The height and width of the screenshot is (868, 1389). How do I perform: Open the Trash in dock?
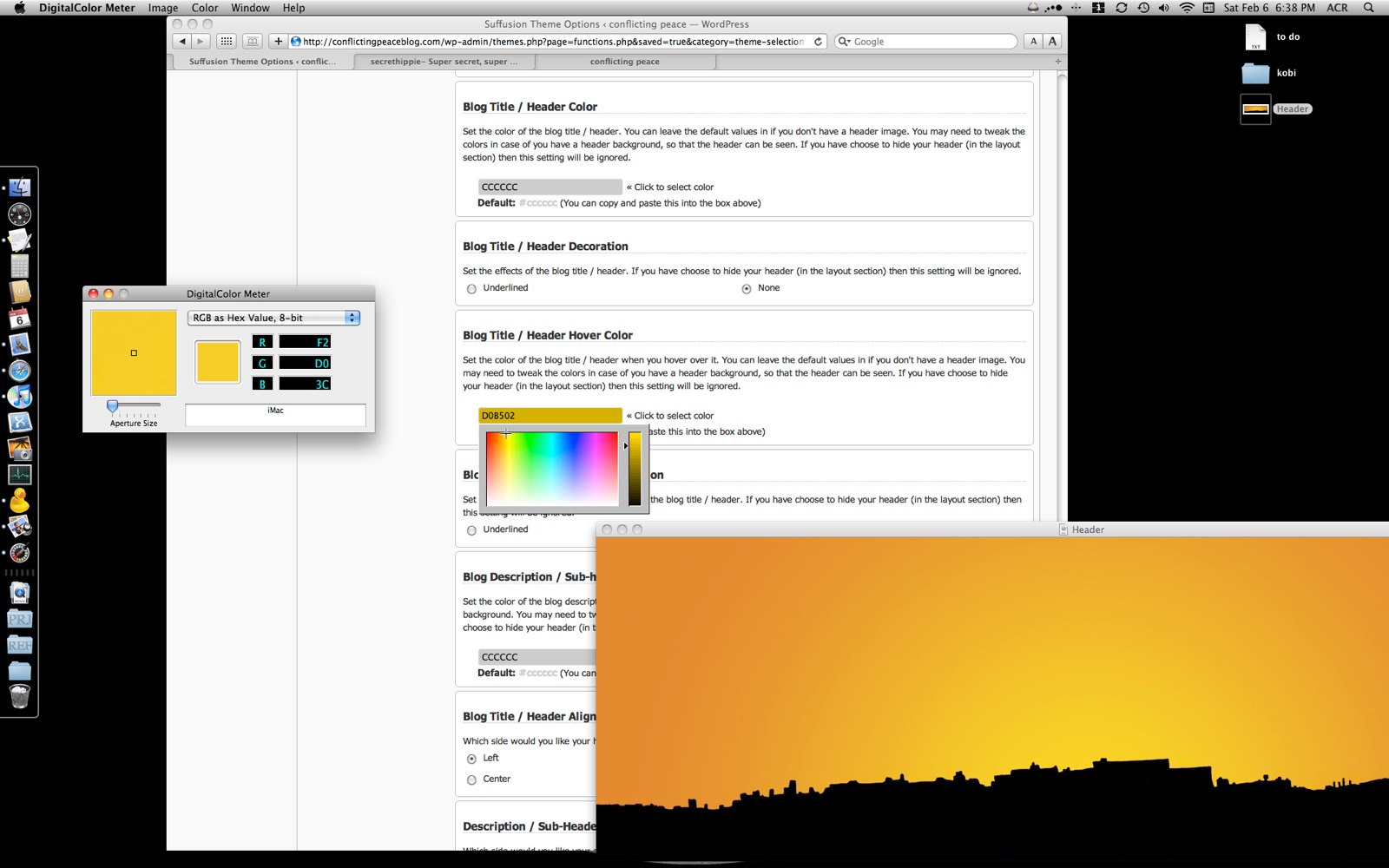19,696
